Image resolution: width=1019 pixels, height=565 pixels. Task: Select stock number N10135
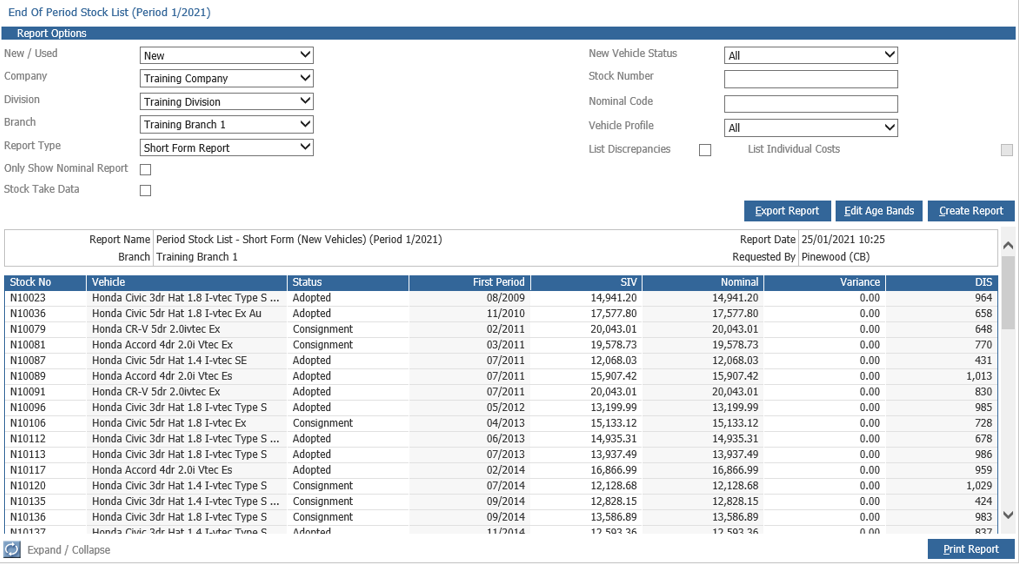(28, 501)
